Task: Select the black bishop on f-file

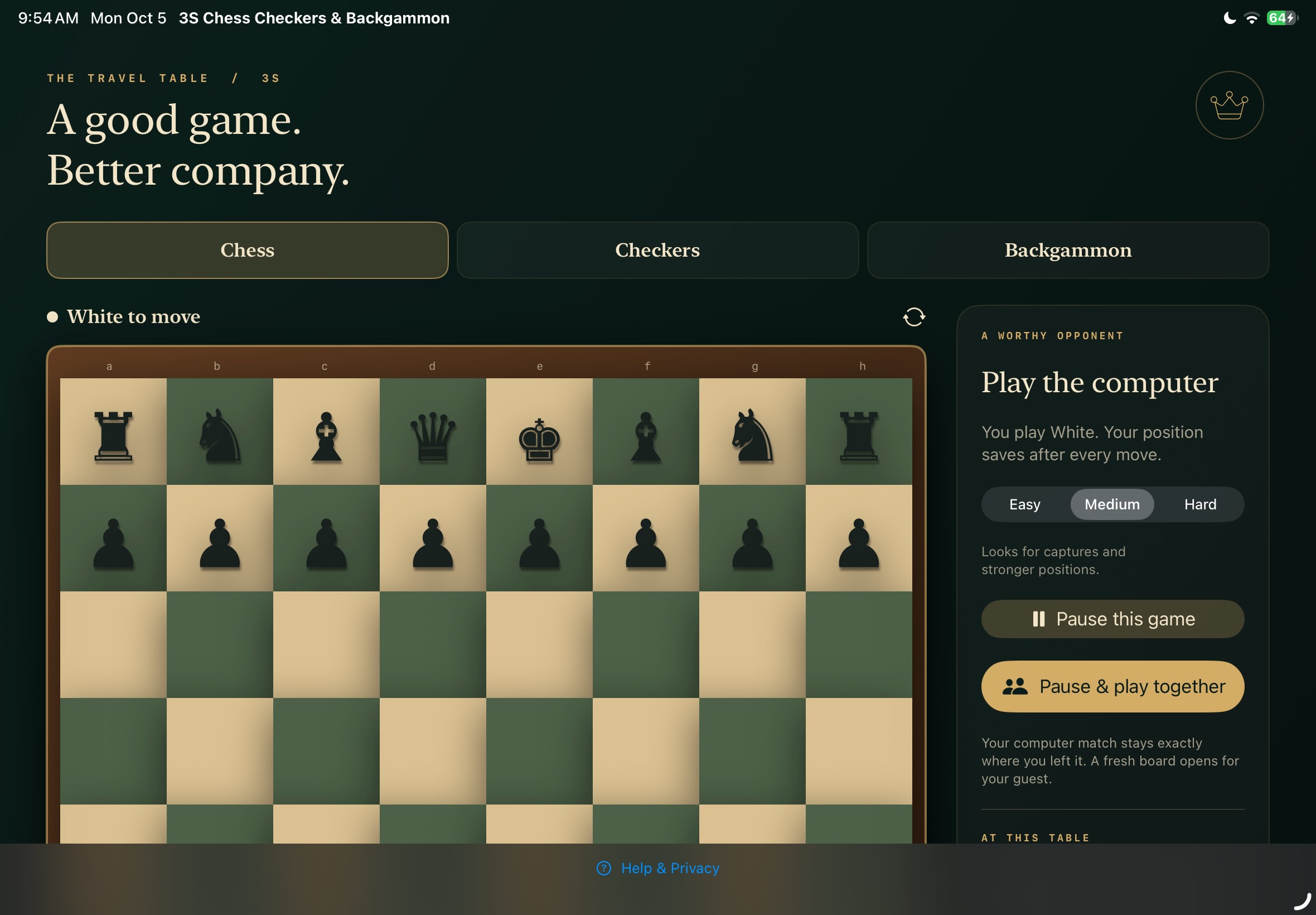Action: coord(646,436)
